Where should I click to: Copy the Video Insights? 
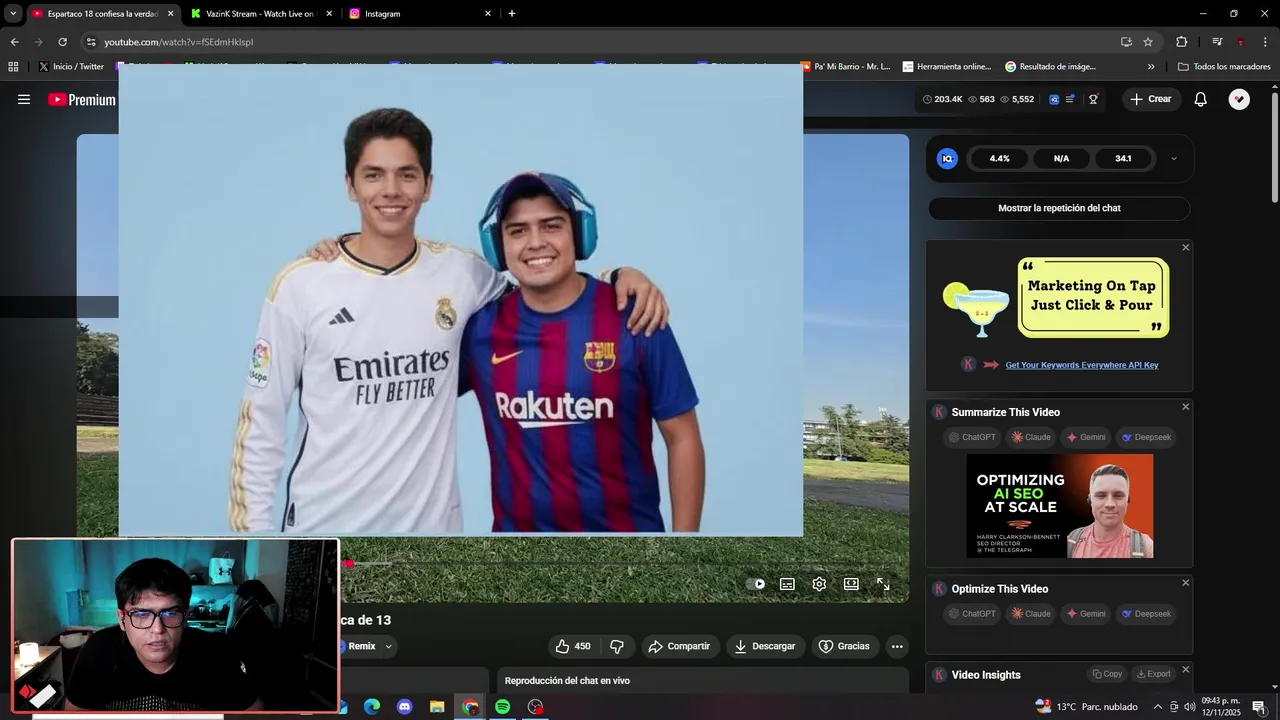pyautogui.click(x=1107, y=674)
